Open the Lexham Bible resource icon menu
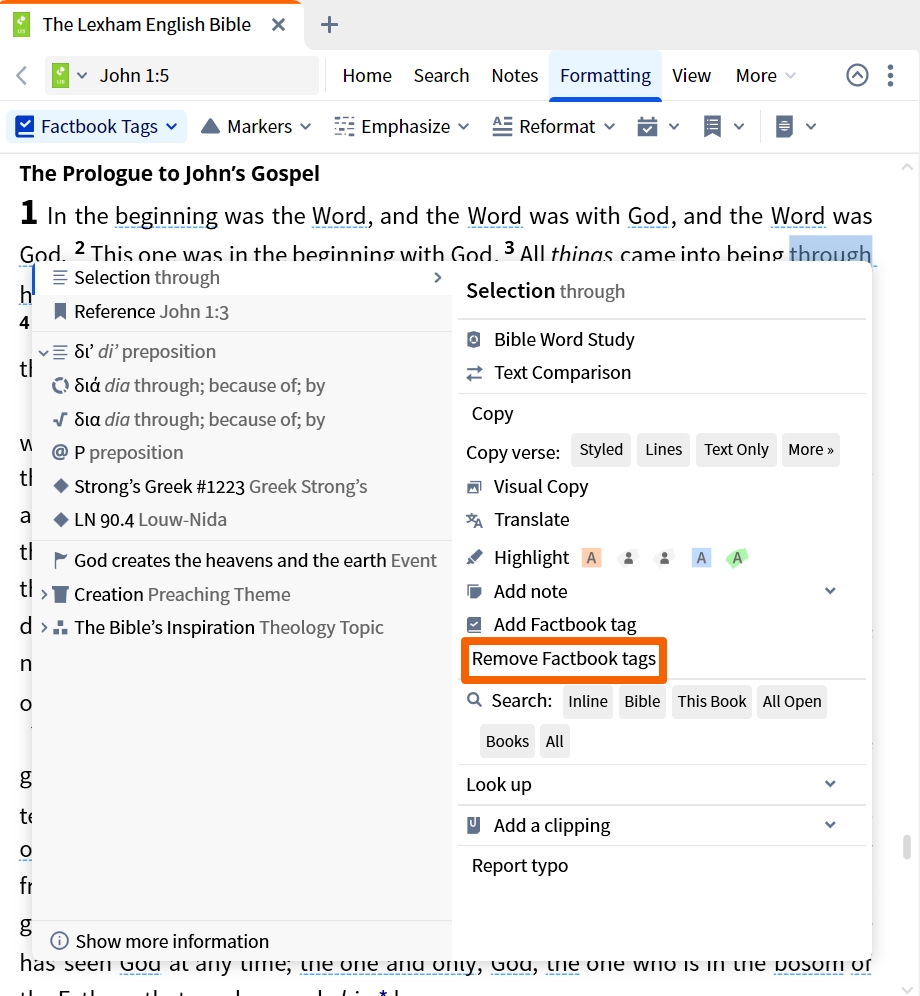The width and height of the screenshot is (920, 996). point(69,76)
